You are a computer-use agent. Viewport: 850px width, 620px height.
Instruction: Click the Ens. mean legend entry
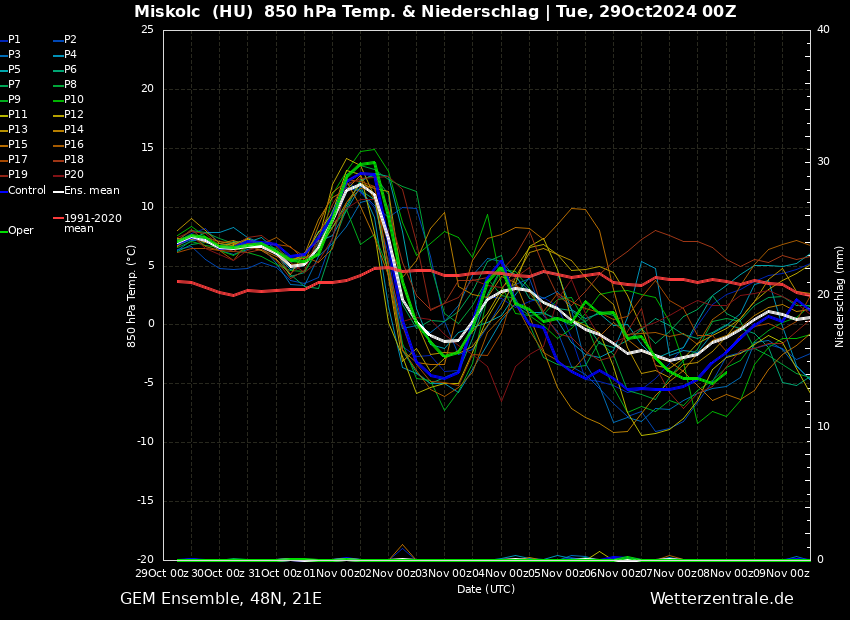coord(91,191)
